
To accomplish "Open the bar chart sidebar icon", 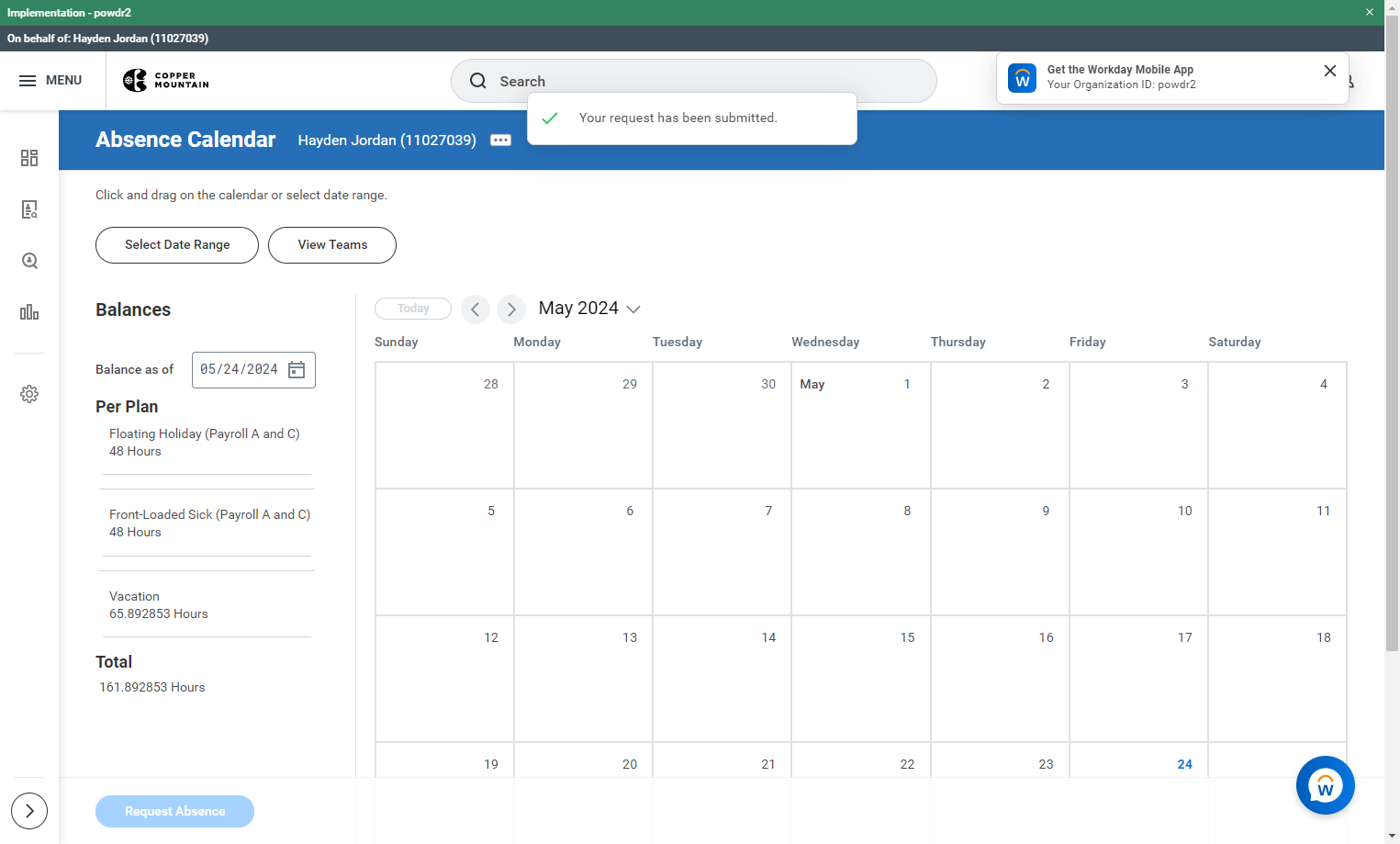I will pyautogui.click(x=29, y=312).
